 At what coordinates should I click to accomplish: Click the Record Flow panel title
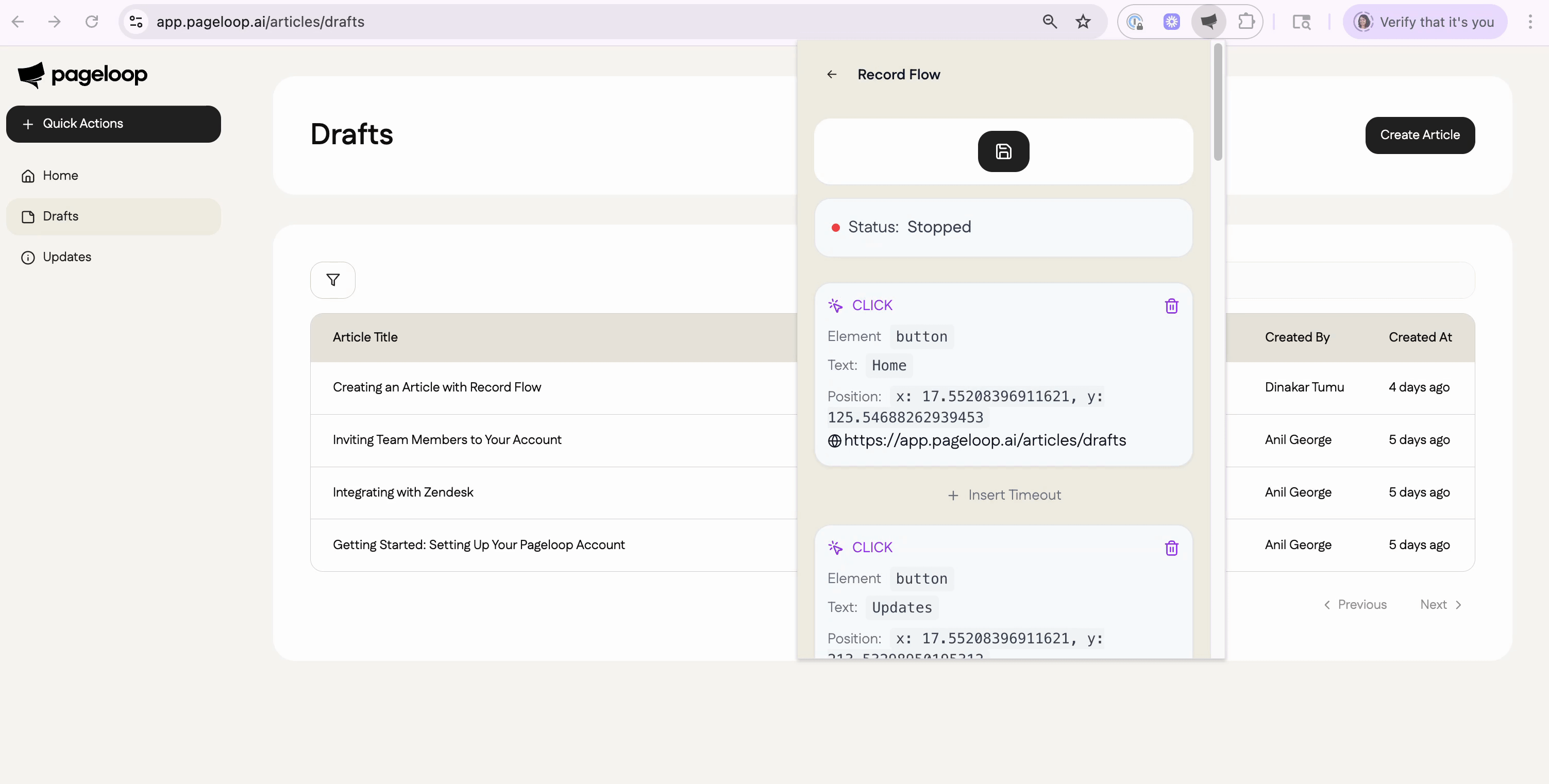point(898,75)
